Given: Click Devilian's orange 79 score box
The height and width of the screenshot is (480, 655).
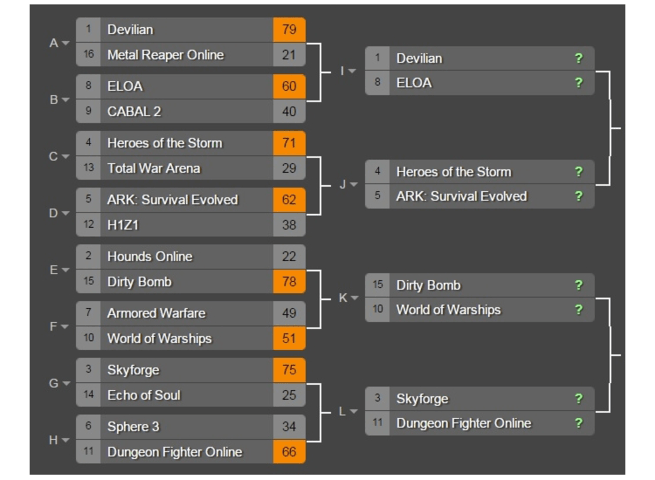Looking at the screenshot, I should 289,30.
